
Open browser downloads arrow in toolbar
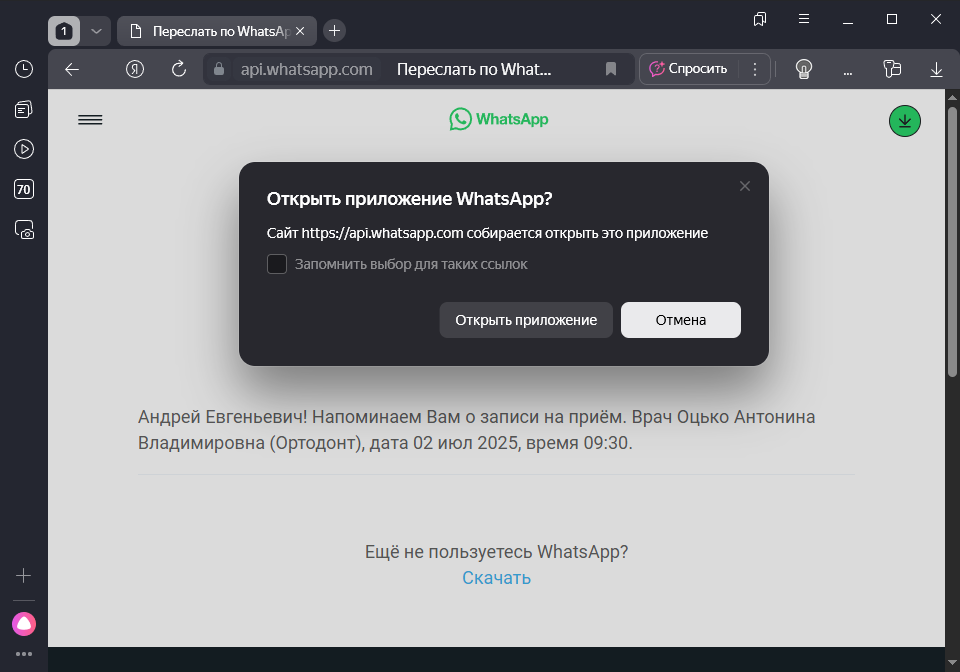click(x=936, y=69)
